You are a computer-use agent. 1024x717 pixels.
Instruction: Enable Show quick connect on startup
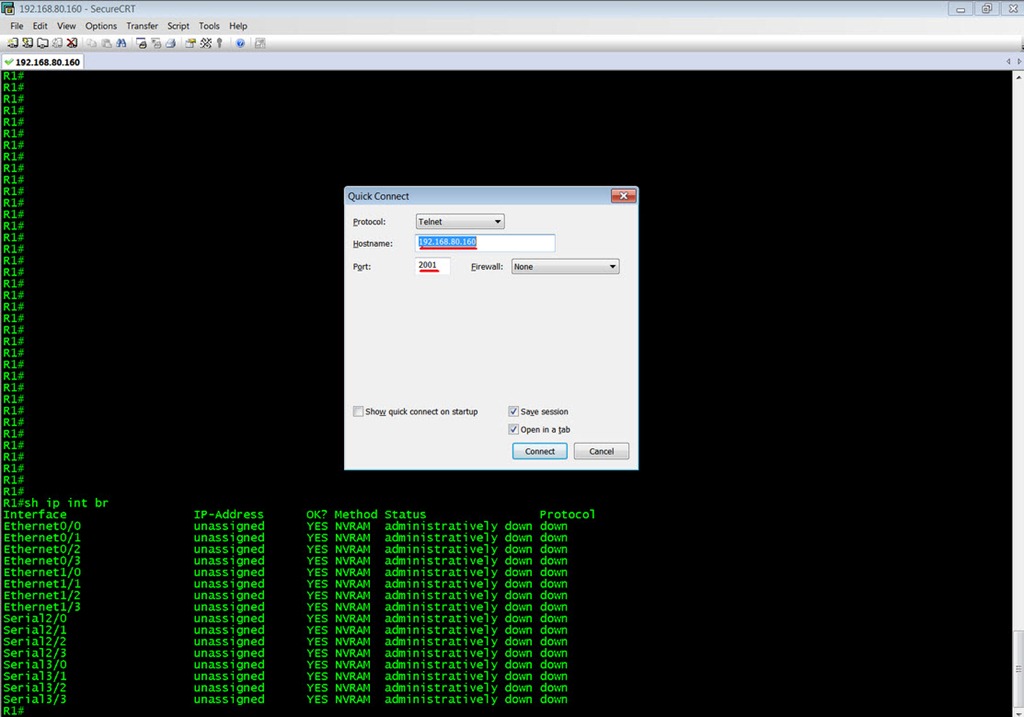(359, 412)
